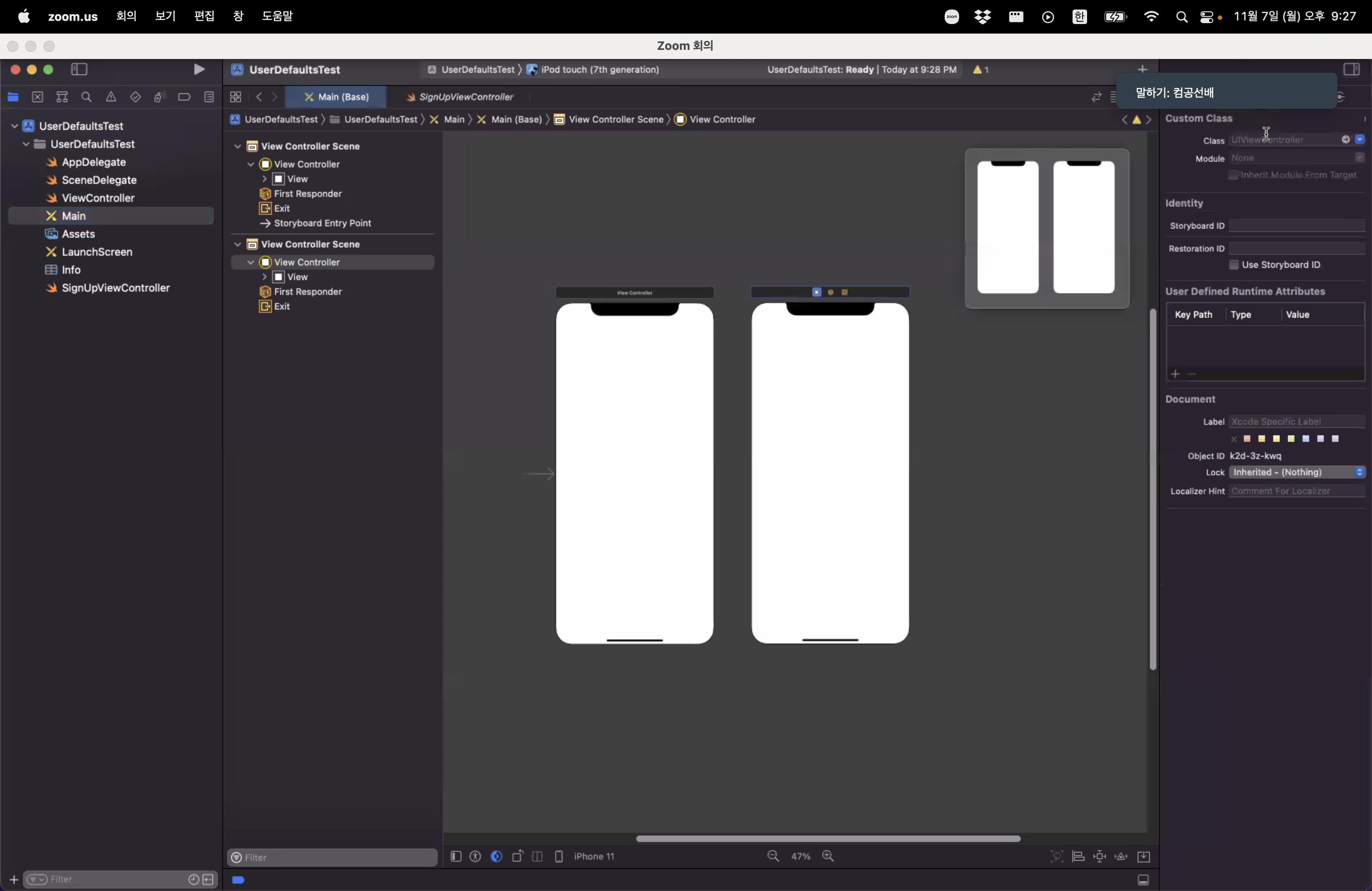Screen dimensions: 1372x891
Task: Toggle document outline at canvas bottom
Action: 456,857
